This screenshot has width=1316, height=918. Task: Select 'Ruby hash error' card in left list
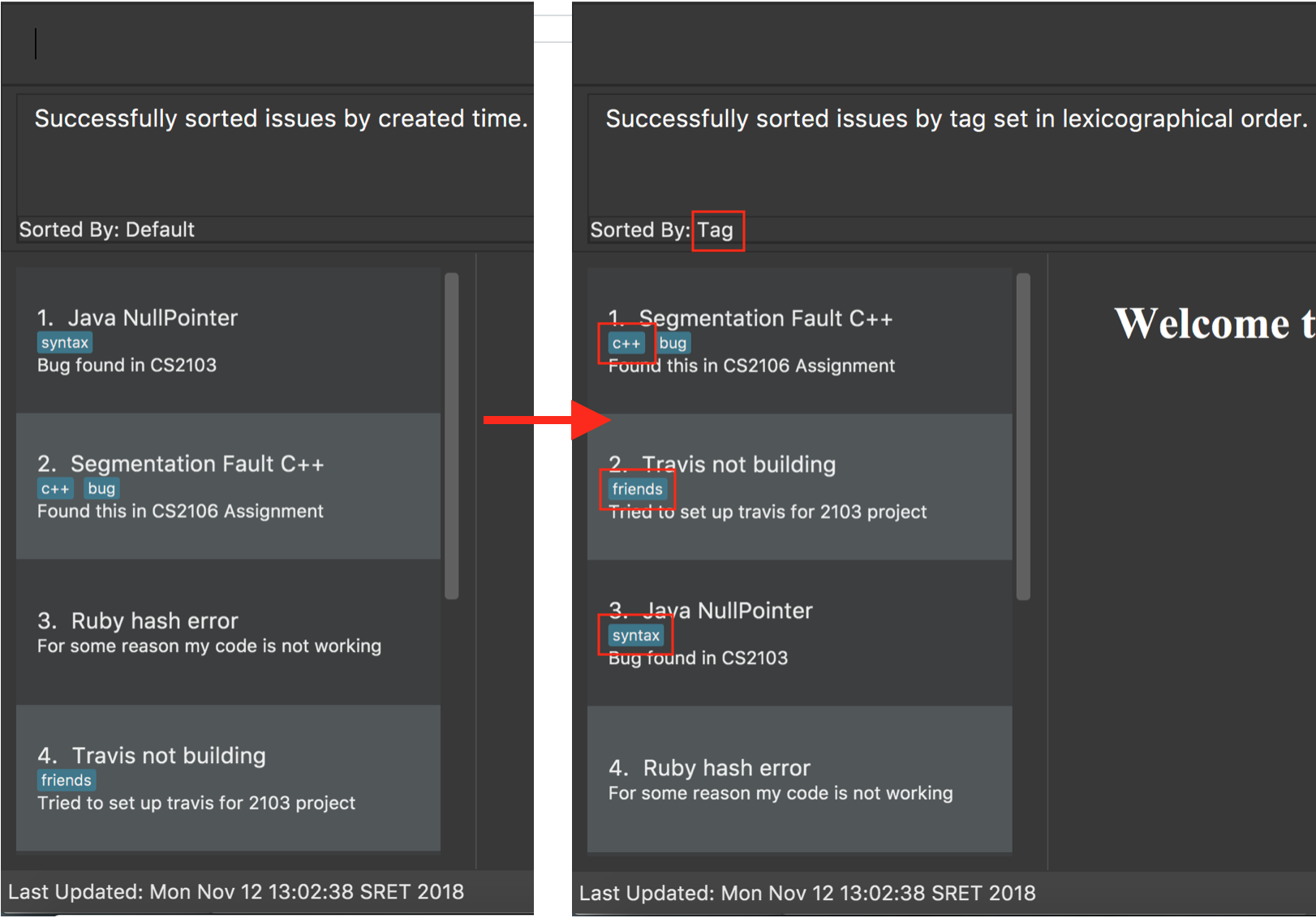pyautogui.click(x=229, y=632)
